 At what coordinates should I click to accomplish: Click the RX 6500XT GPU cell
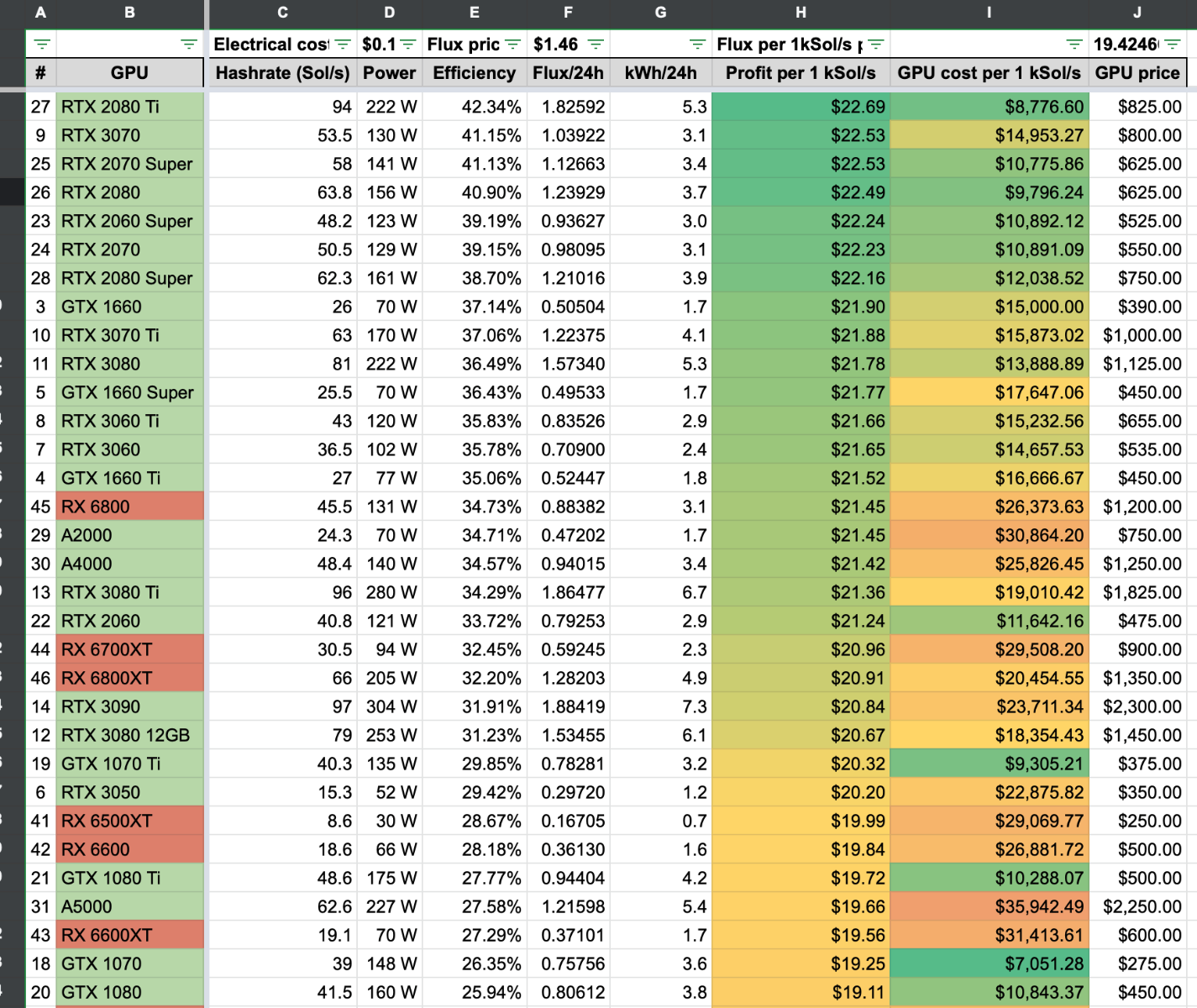tap(129, 821)
